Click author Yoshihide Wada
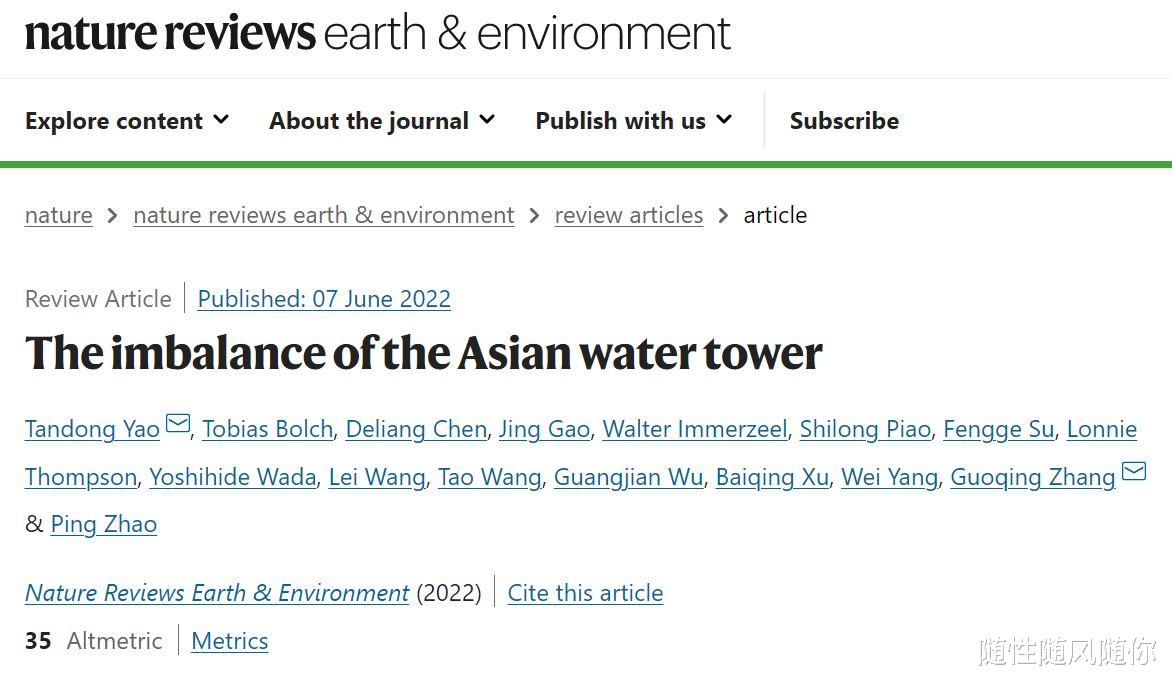The width and height of the screenshot is (1172, 686). (x=233, y=477)
